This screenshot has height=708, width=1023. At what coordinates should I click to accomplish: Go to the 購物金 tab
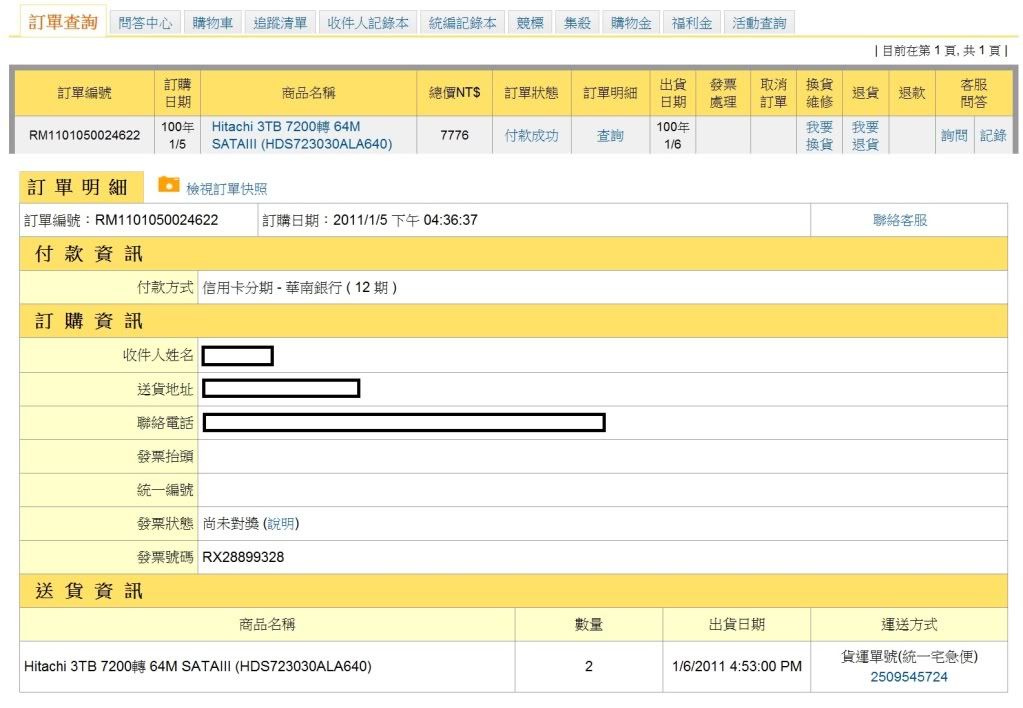click(631, 23)
